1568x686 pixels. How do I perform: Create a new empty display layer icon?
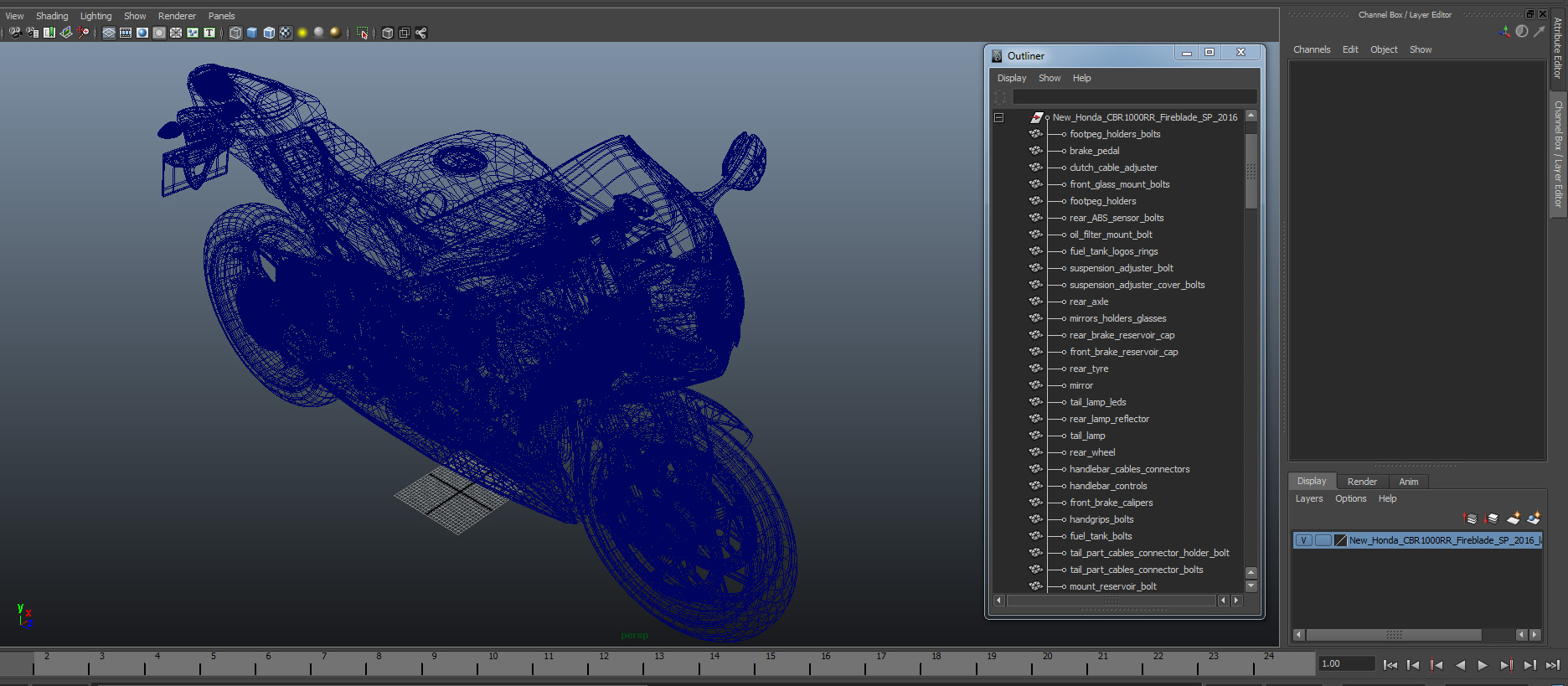(x=1514, y=518)
